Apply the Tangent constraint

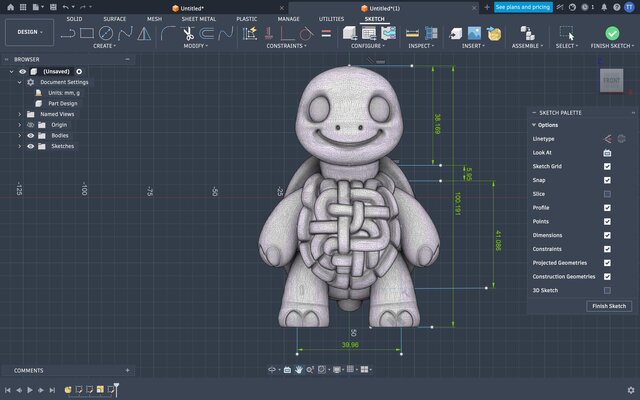click(x=307, y=33)
